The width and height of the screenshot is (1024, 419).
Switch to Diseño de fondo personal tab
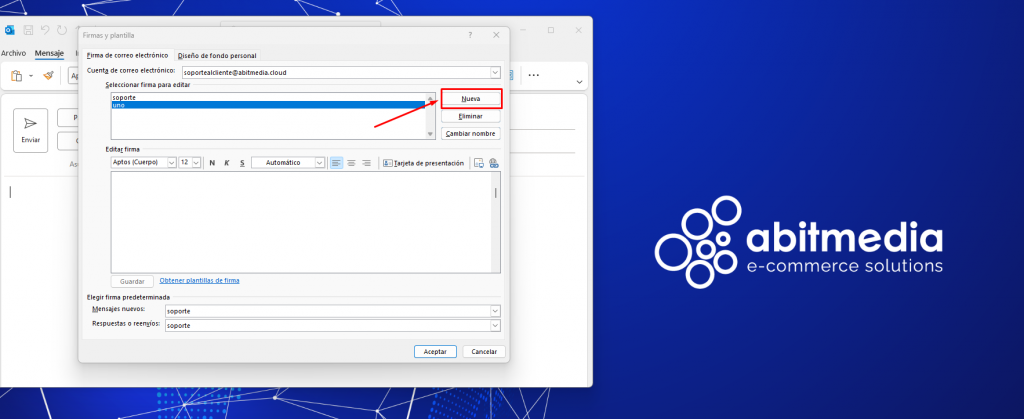click(x=217, y=55)
